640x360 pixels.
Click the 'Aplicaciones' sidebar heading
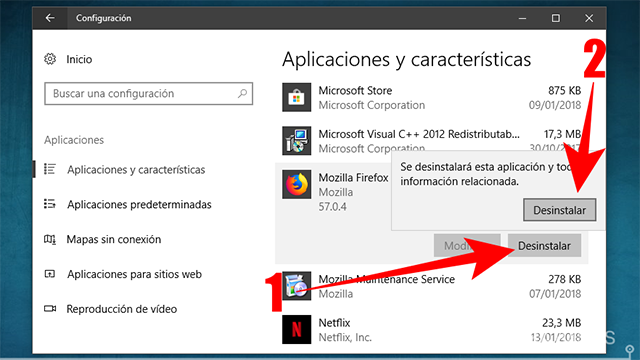click(x=74, y=140)
